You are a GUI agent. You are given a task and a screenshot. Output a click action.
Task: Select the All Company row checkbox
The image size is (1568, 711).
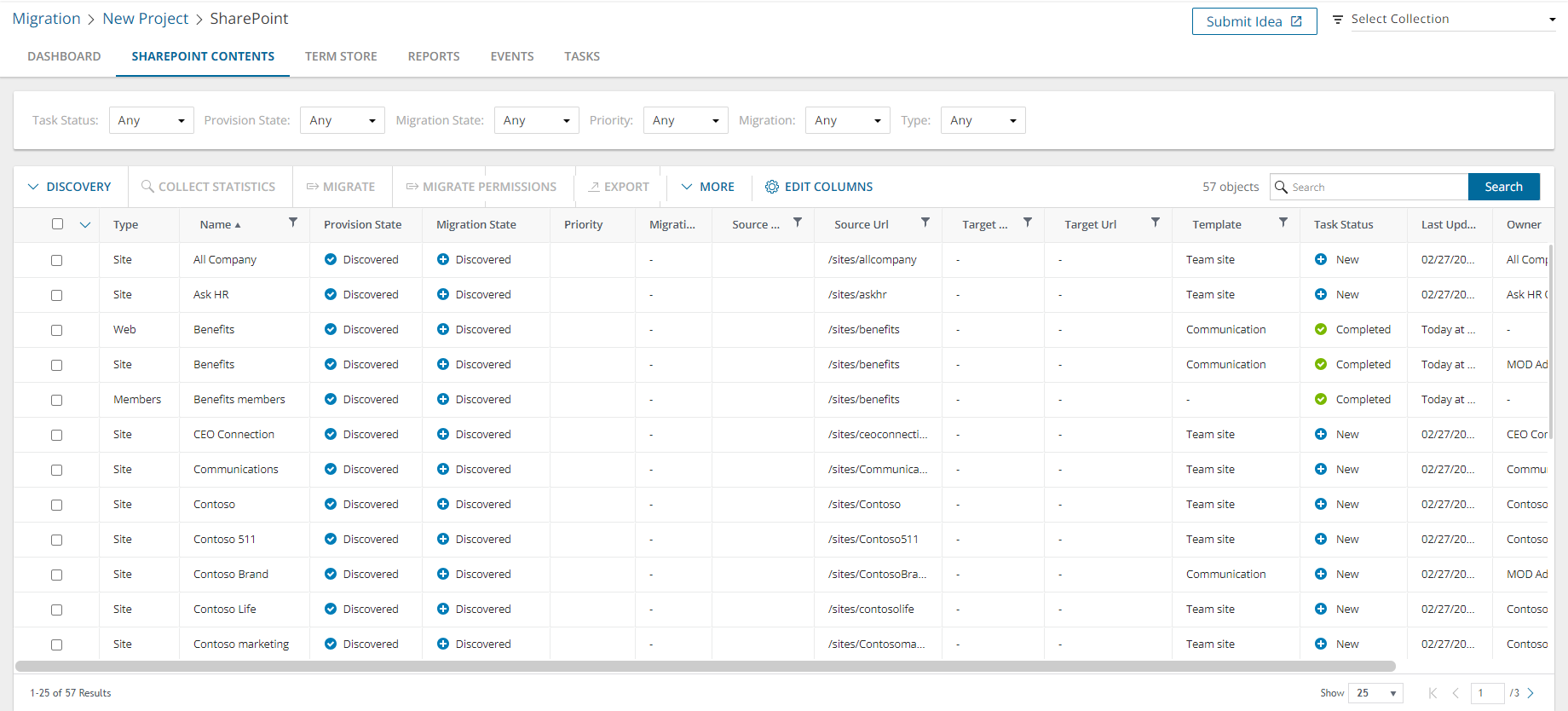57,260
